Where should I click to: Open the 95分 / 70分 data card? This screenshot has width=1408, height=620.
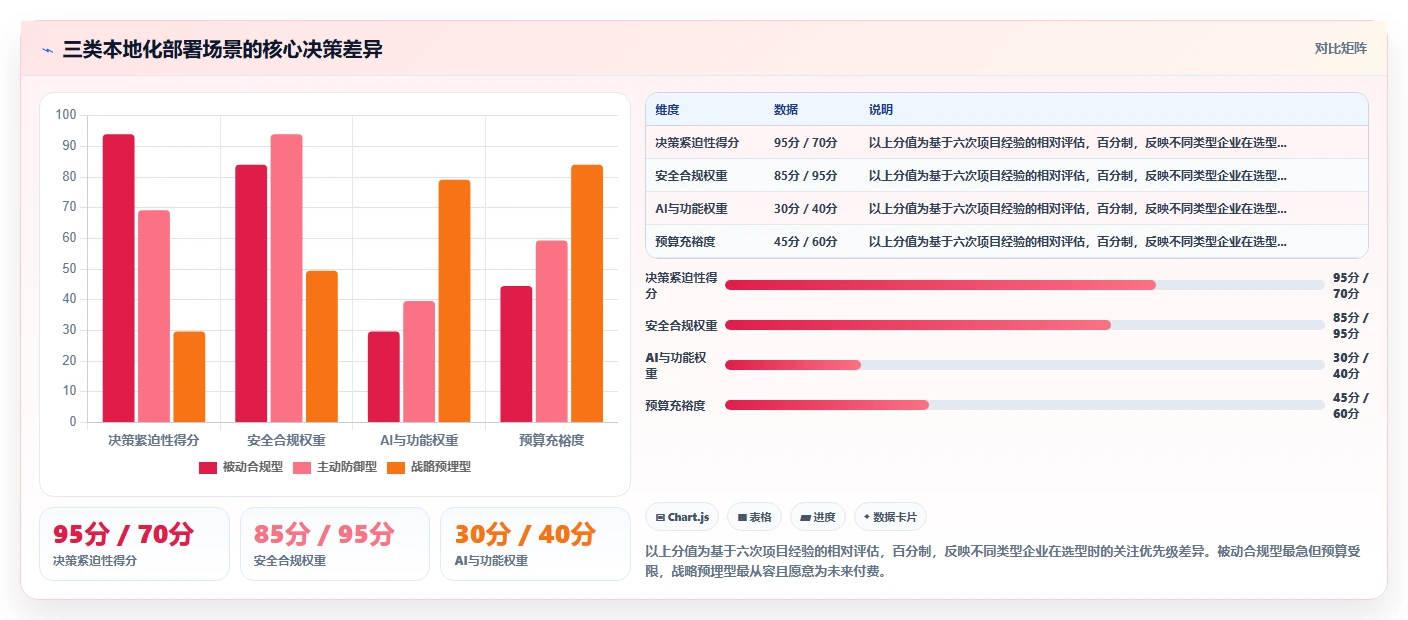[134, 544]
